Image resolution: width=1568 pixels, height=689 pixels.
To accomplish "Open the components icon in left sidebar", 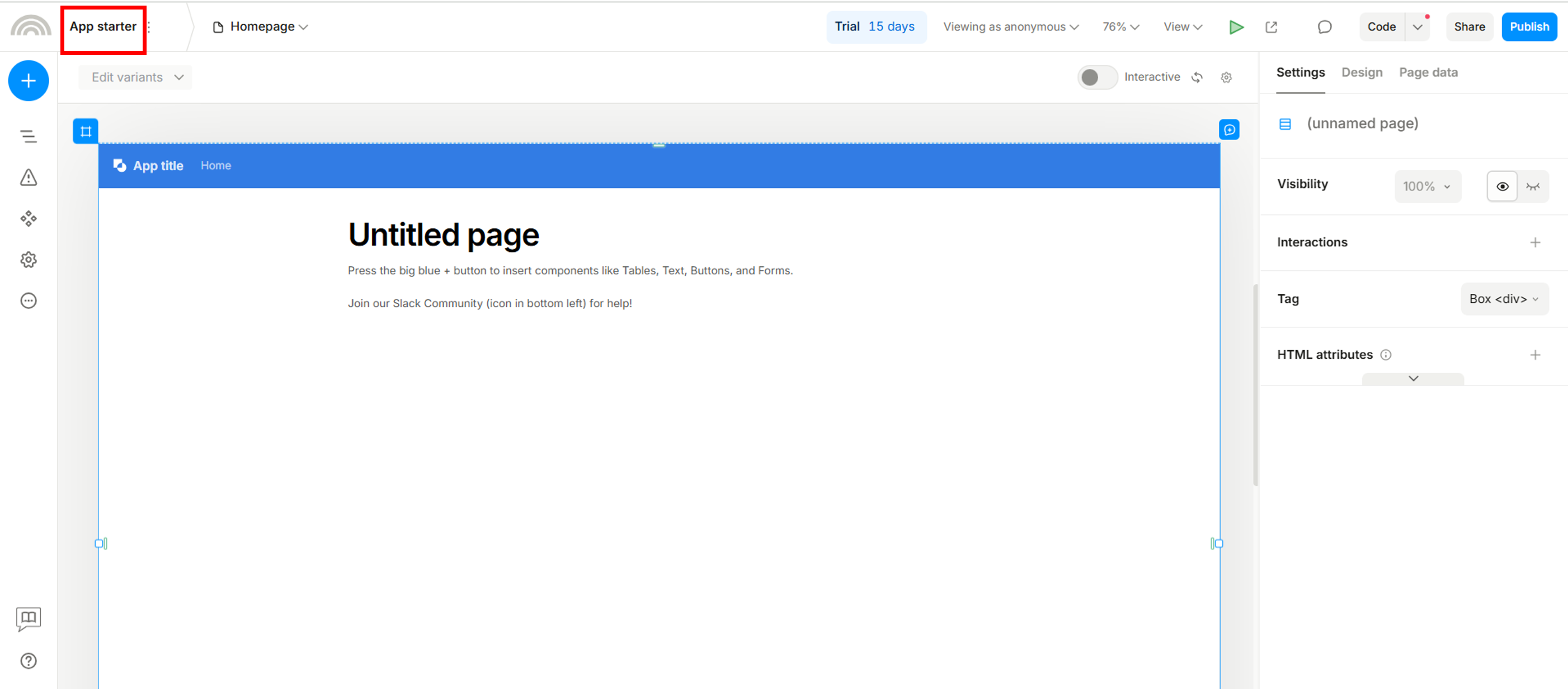I will [x=29, y=218].
